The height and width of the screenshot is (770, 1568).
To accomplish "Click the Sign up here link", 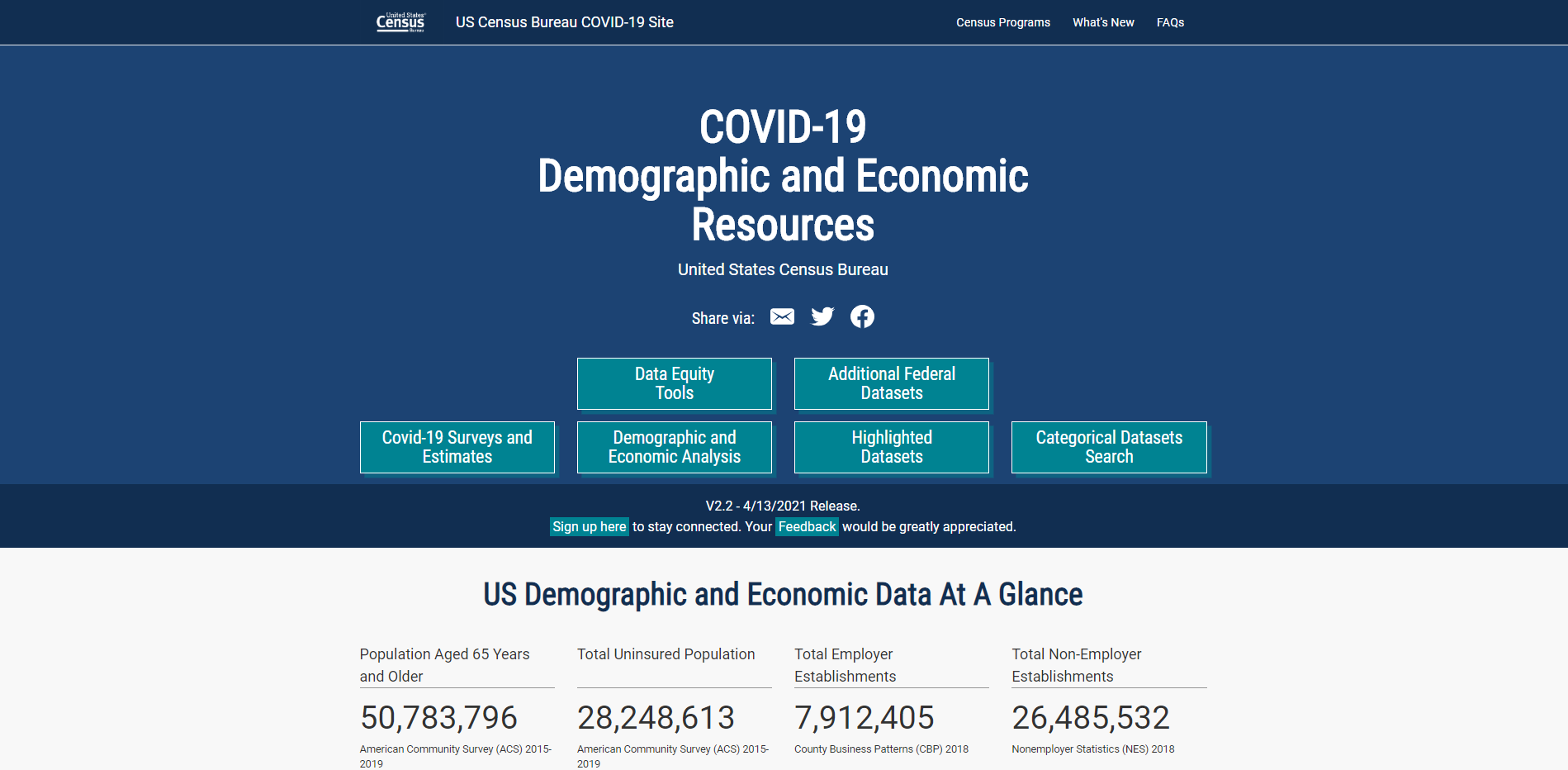I will tap(590, 527).
